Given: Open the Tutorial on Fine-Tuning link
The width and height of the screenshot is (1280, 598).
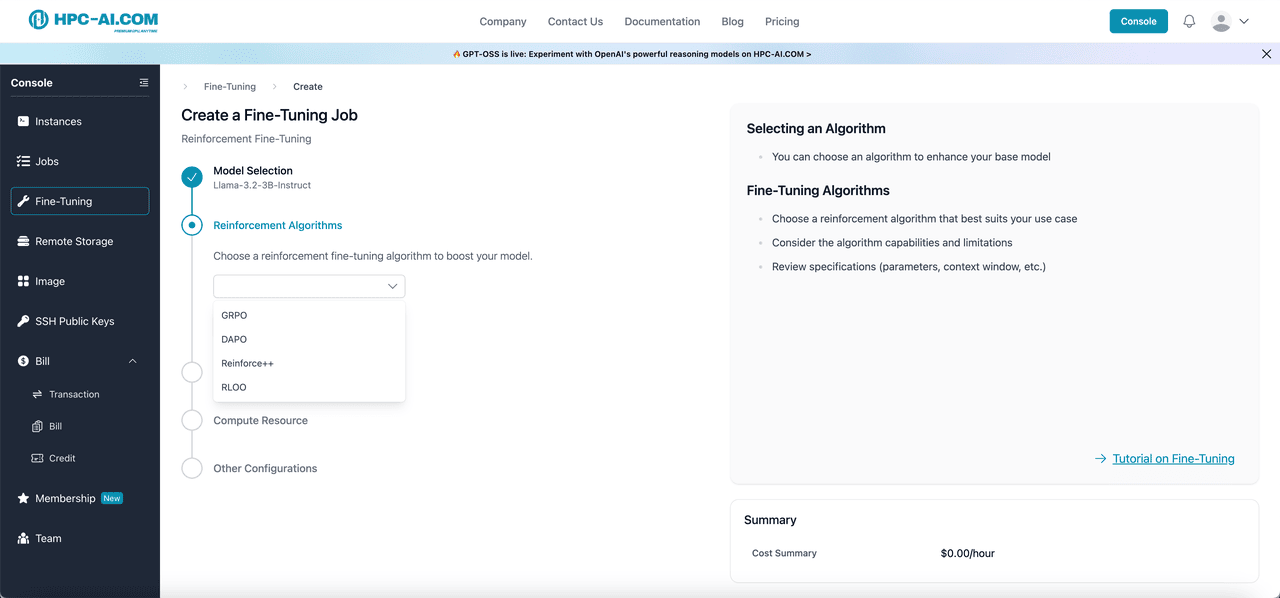Looking at the screenshot, I should click(1173, 459).
